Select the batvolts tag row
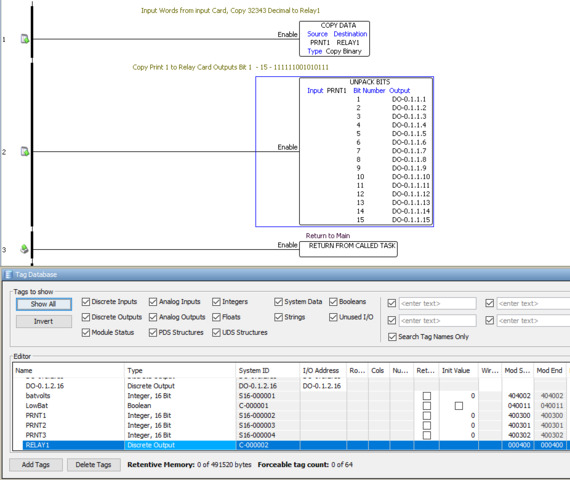Viewport: 570px width, 480px height. pyautogui.click(x=289, y=396)
